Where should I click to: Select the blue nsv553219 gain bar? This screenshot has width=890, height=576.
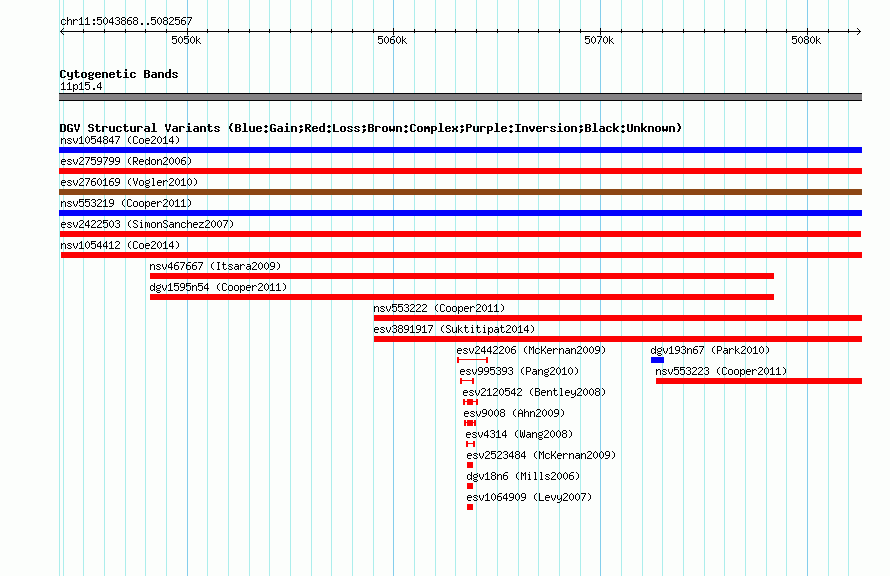(460, 213)
